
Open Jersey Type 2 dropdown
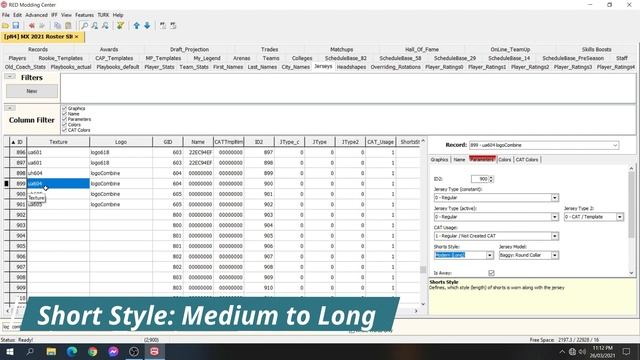[x=620, y=217]
